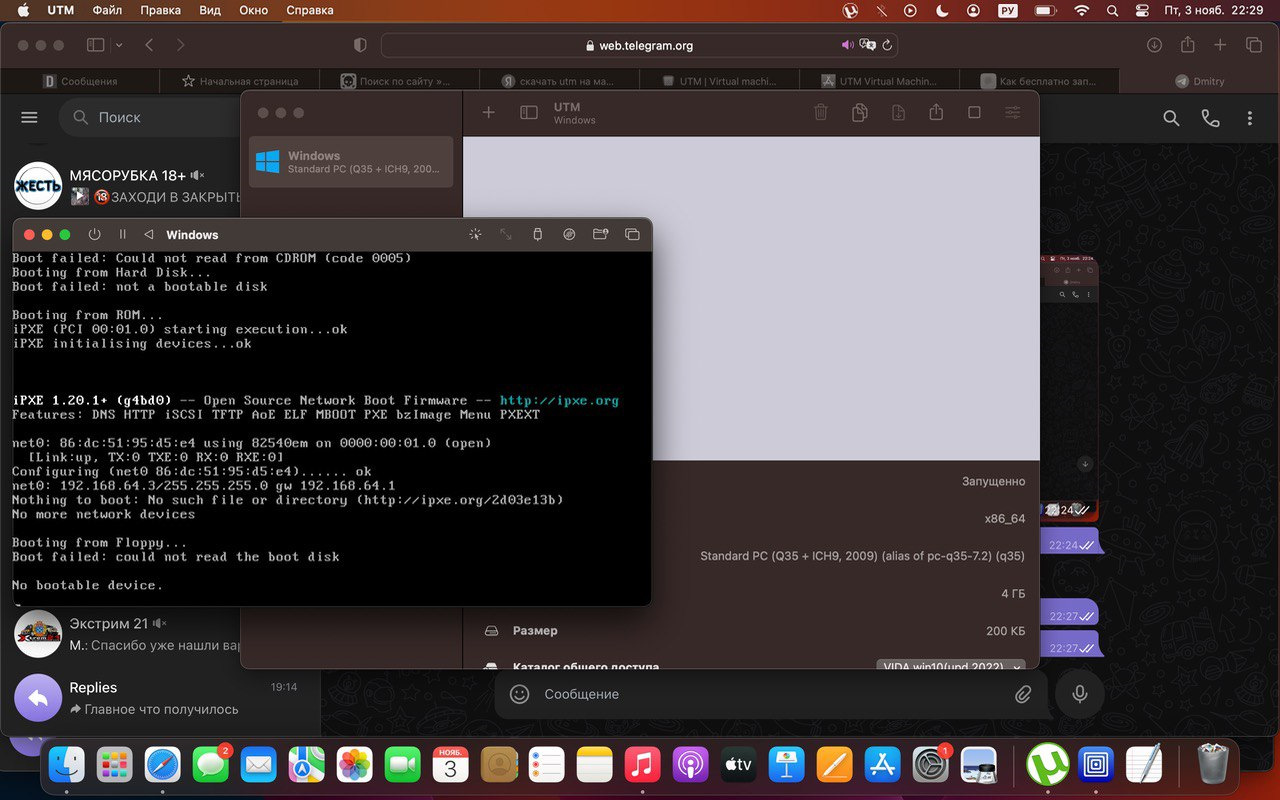Open the Файл menu

[107, 11]
